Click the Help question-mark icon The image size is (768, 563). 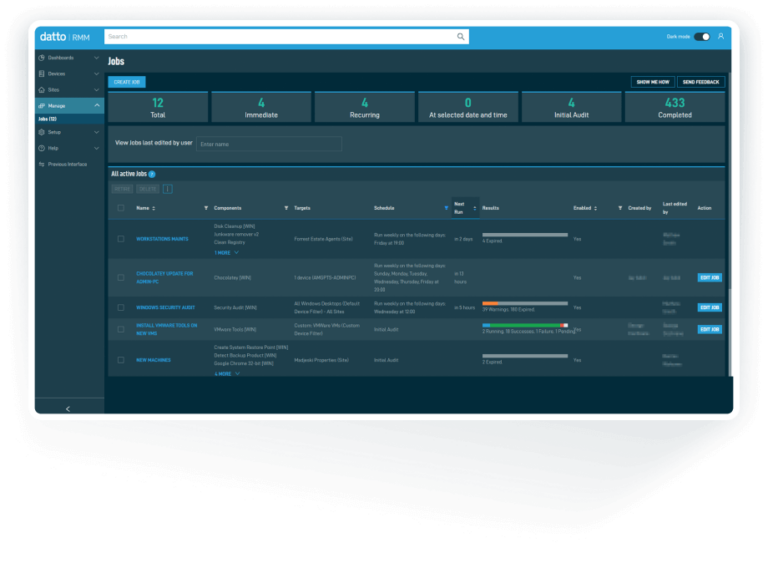42,148
